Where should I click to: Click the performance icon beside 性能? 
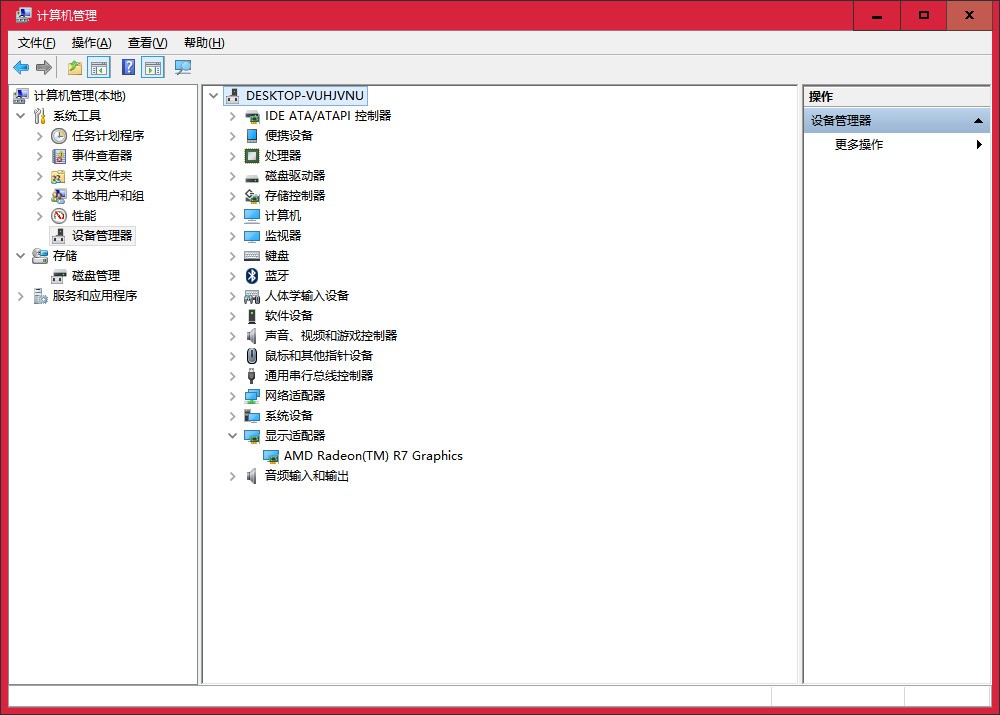(x=59, y=216)
